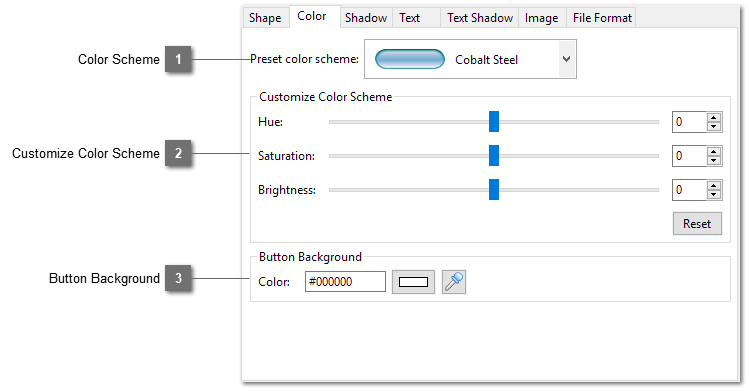Click the Hue slider handle
The image size is (749, 391).
pyautogui.click(x=494, y=122)
